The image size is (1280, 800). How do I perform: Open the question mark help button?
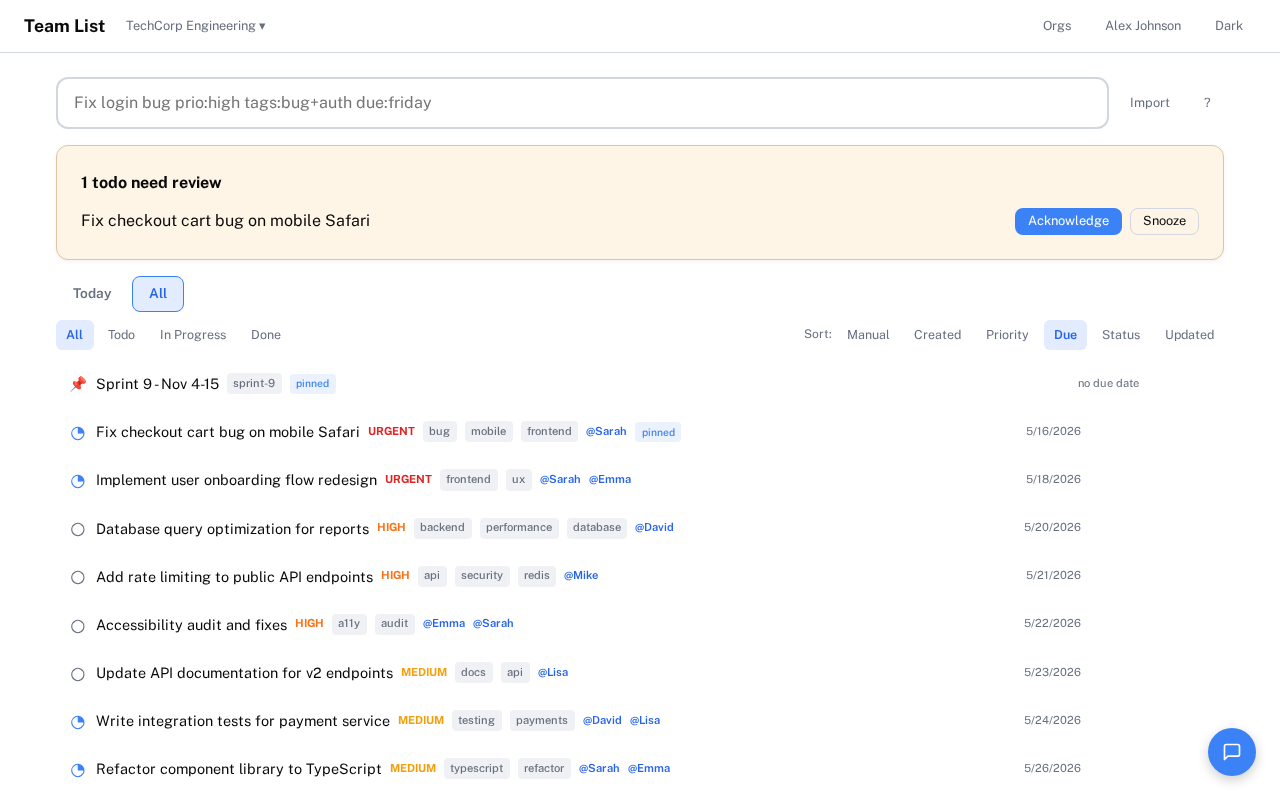1207,103
